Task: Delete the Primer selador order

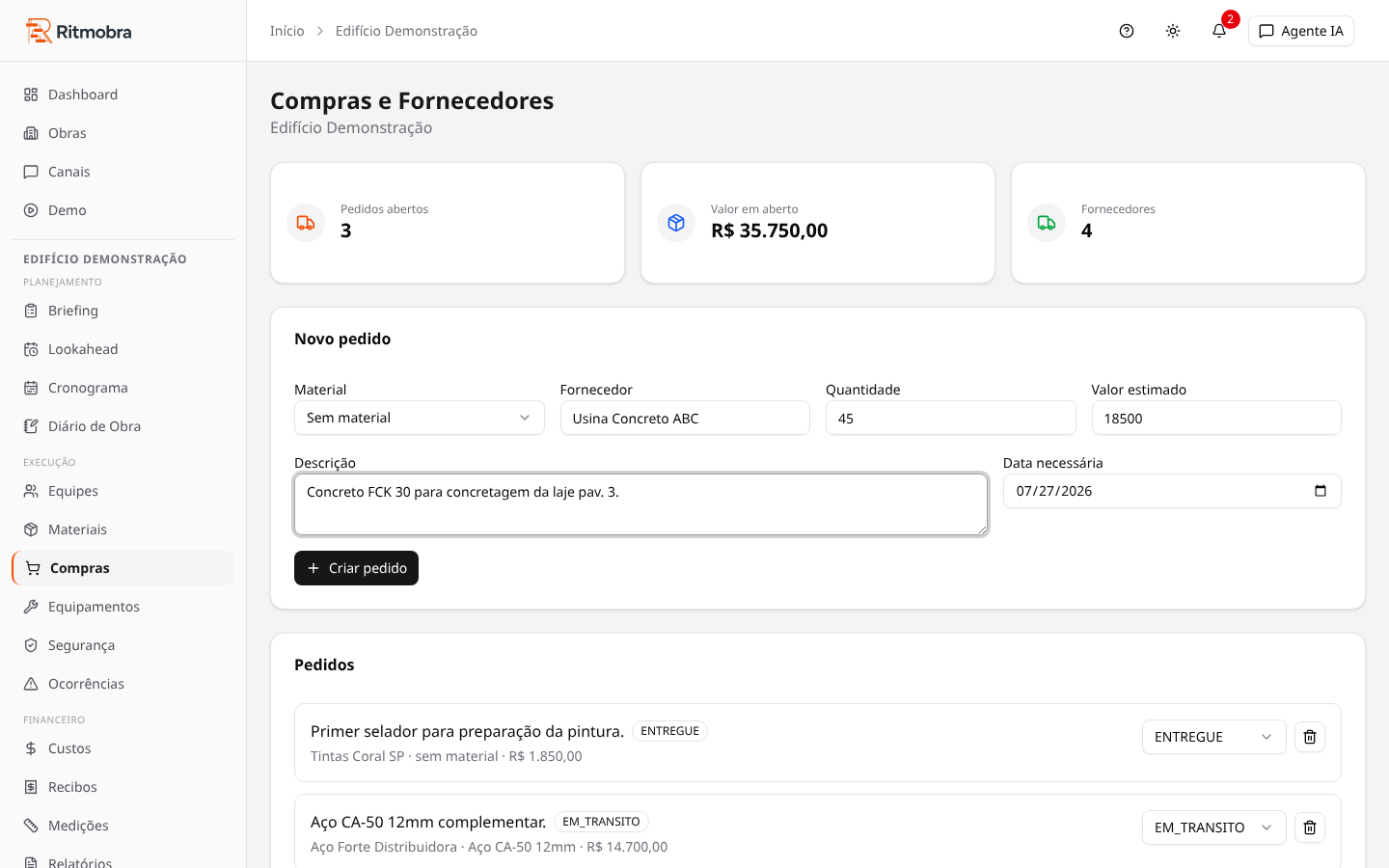Action: tap(1310, 737)
